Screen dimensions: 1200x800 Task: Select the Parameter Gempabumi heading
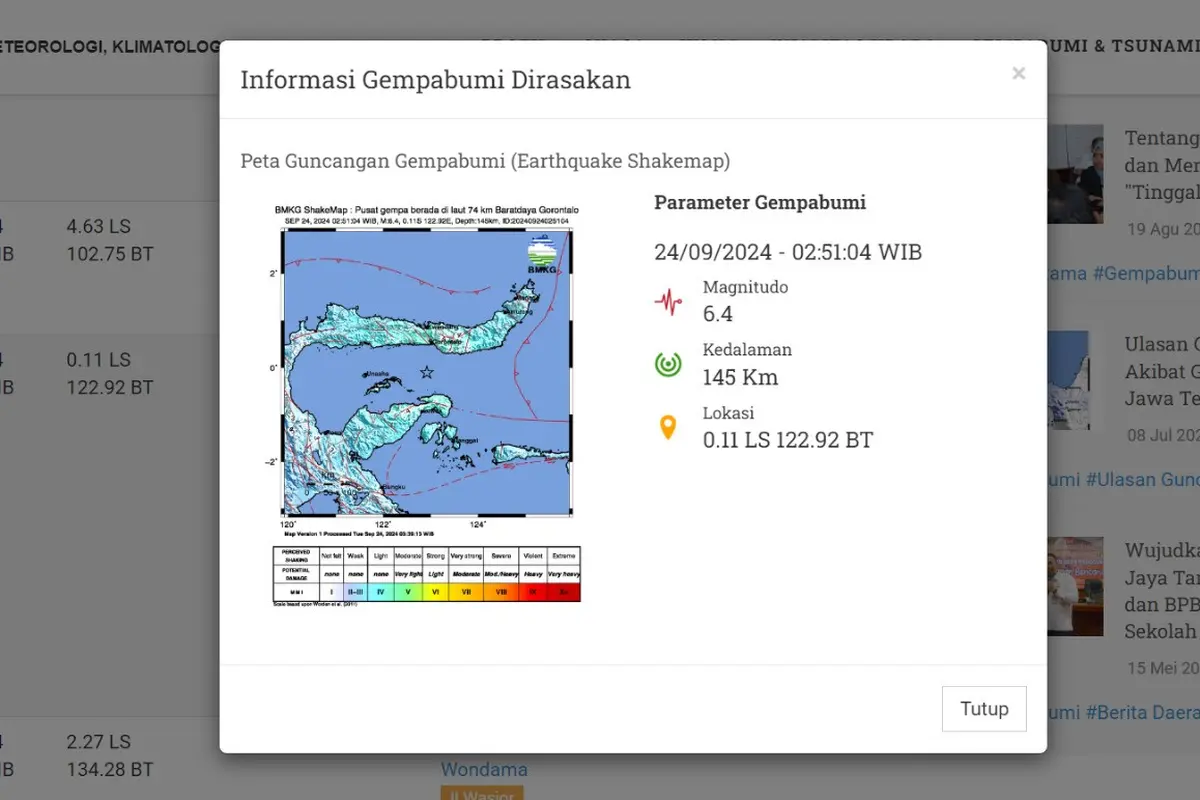pyautogui.click(x=760, y=203)
